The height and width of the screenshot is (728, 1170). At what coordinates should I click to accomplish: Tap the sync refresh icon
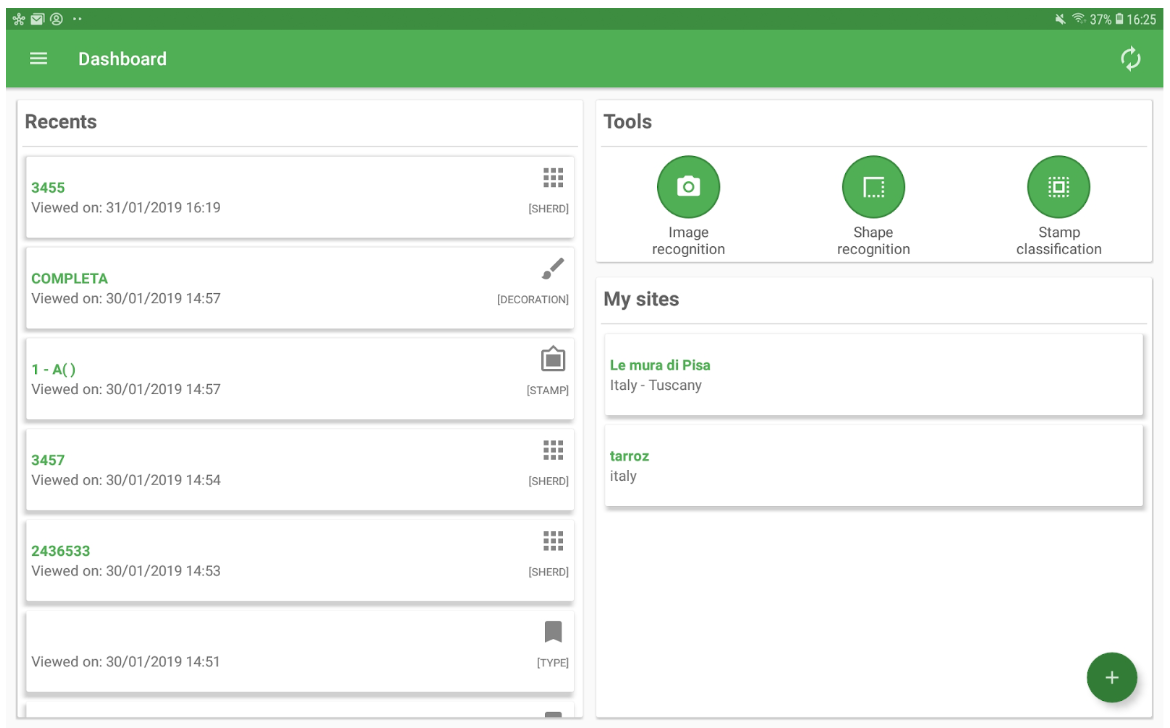coord(1130,59)
